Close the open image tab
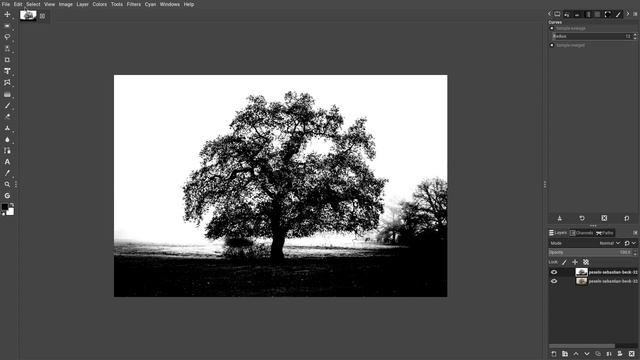 (42, 16)
